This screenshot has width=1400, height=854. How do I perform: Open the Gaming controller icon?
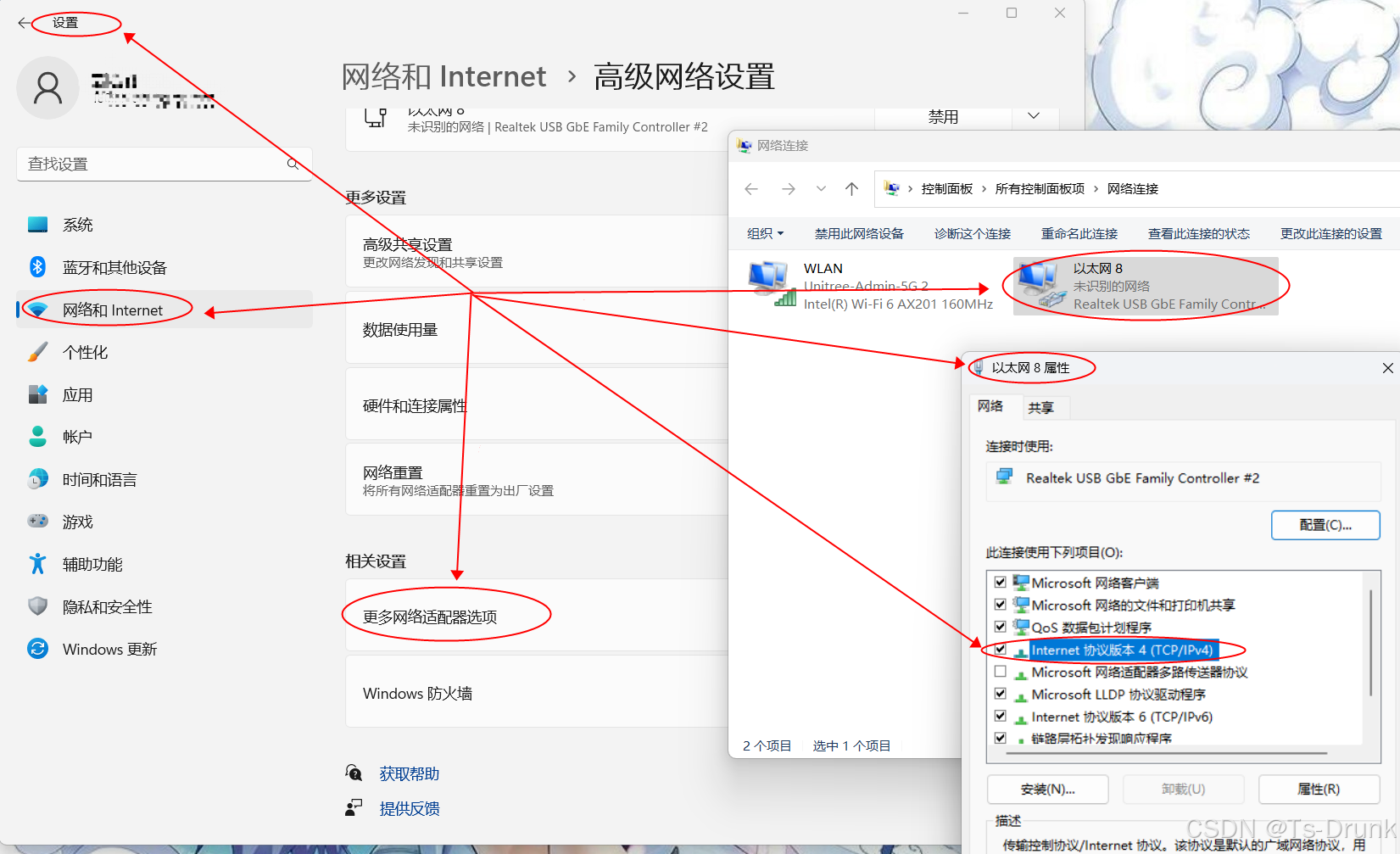click(x=37, y=522)
